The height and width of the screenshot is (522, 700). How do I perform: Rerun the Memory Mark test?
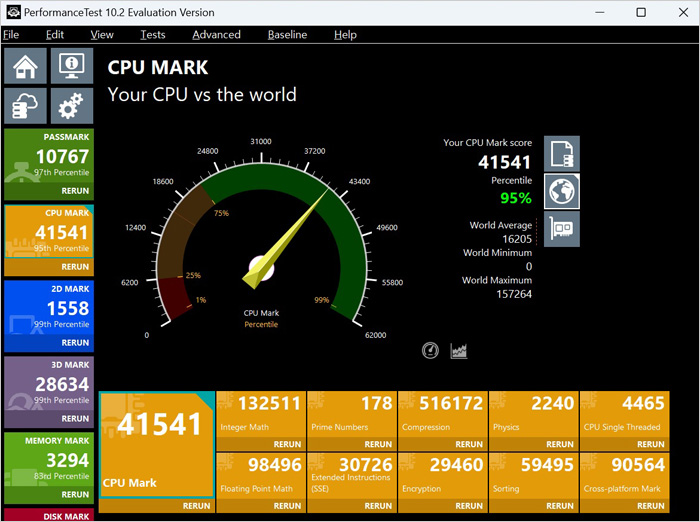click(49, 495)
